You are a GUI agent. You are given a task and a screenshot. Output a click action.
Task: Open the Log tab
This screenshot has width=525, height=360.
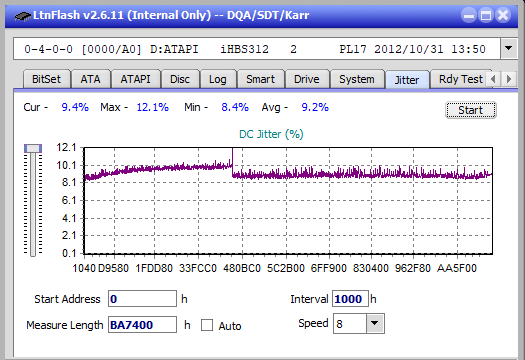[x=218, y=79]
